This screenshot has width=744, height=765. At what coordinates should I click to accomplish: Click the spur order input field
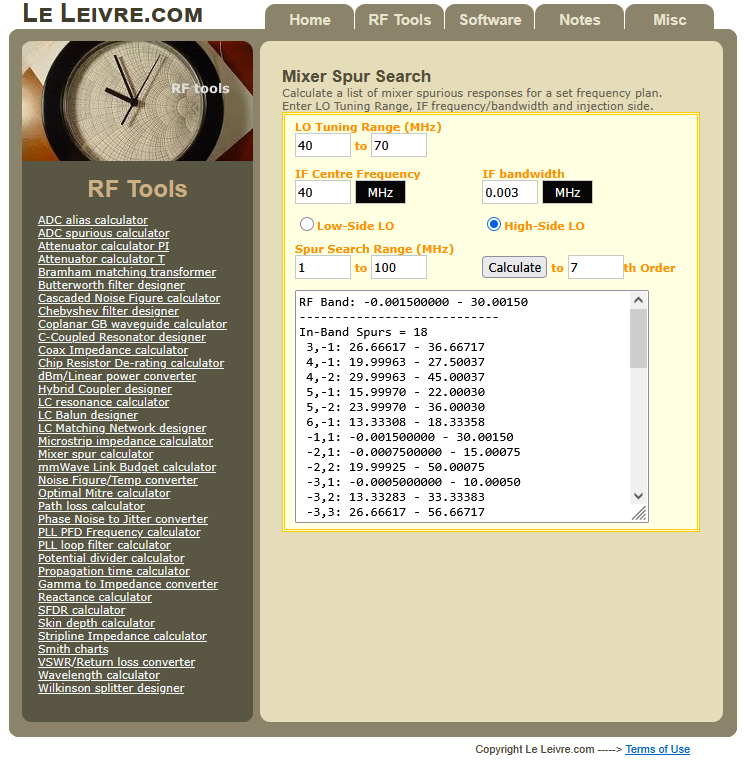[x=595, y=267]
